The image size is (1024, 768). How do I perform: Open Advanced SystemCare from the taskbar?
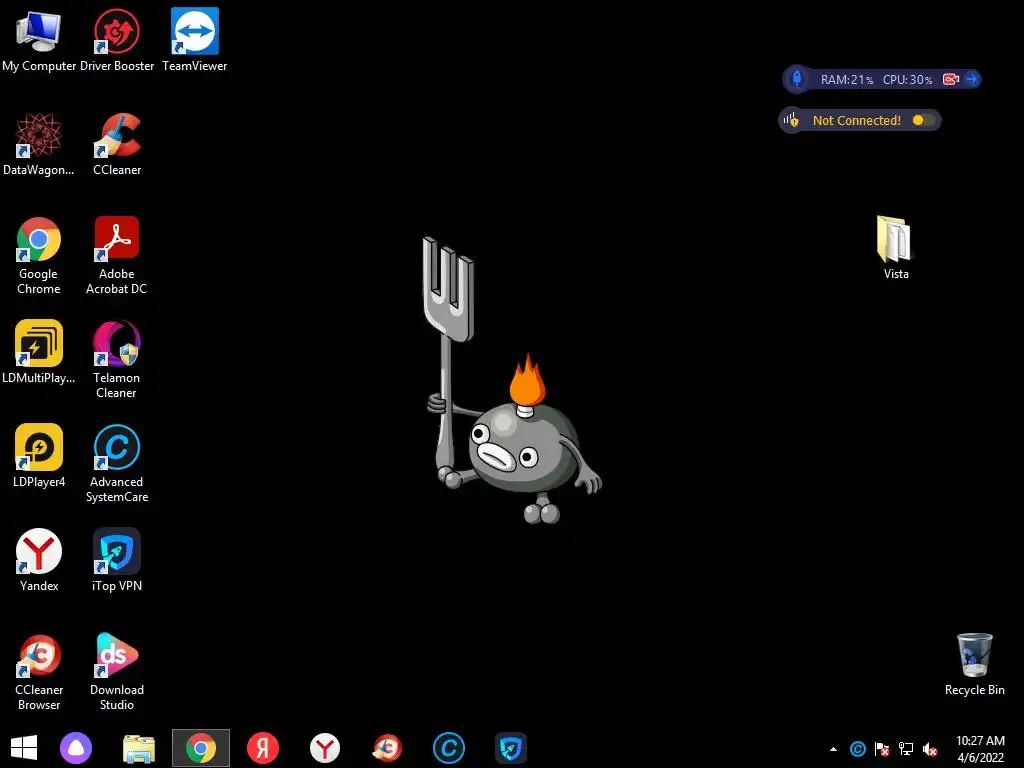(x=449, y=748)
